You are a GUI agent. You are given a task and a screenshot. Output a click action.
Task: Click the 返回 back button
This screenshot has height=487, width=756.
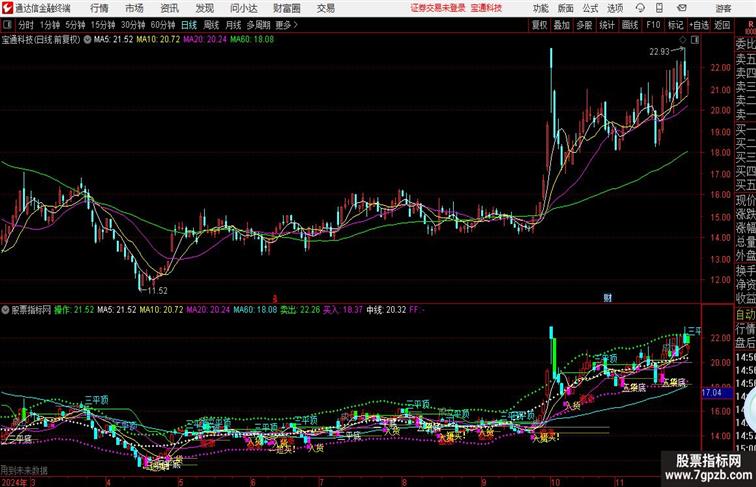point(722,25)
